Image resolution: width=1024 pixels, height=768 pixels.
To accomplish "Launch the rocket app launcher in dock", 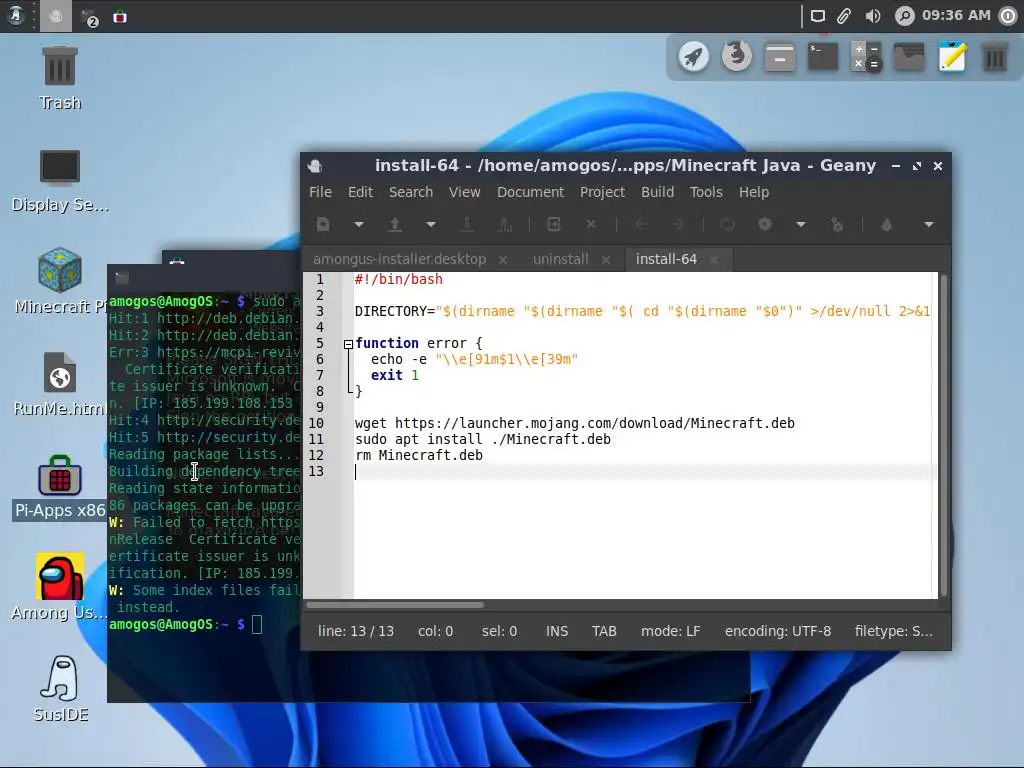I will coord(694,57).
